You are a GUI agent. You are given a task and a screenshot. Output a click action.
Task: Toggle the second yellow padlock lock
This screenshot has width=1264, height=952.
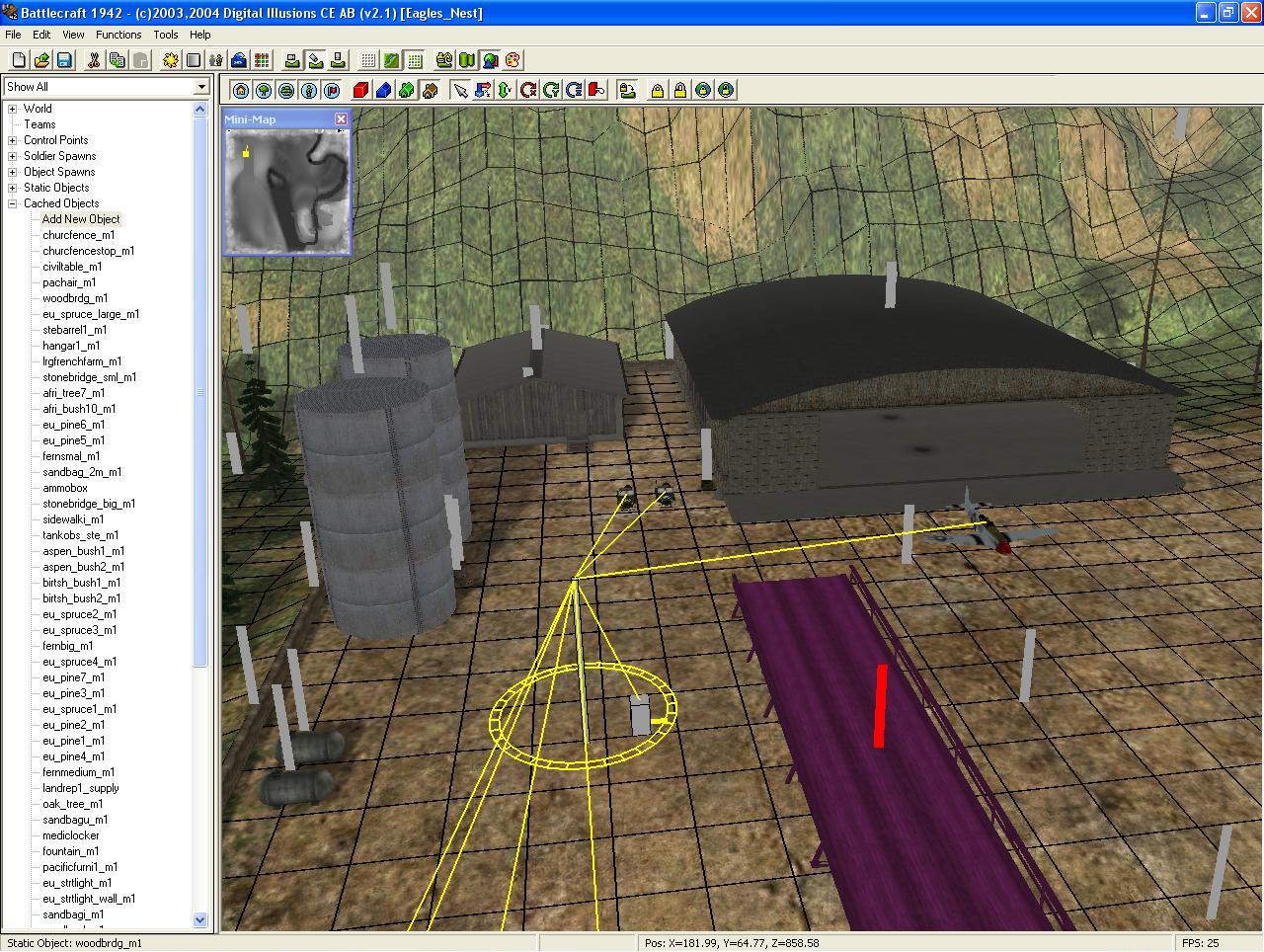coord(679,90)
